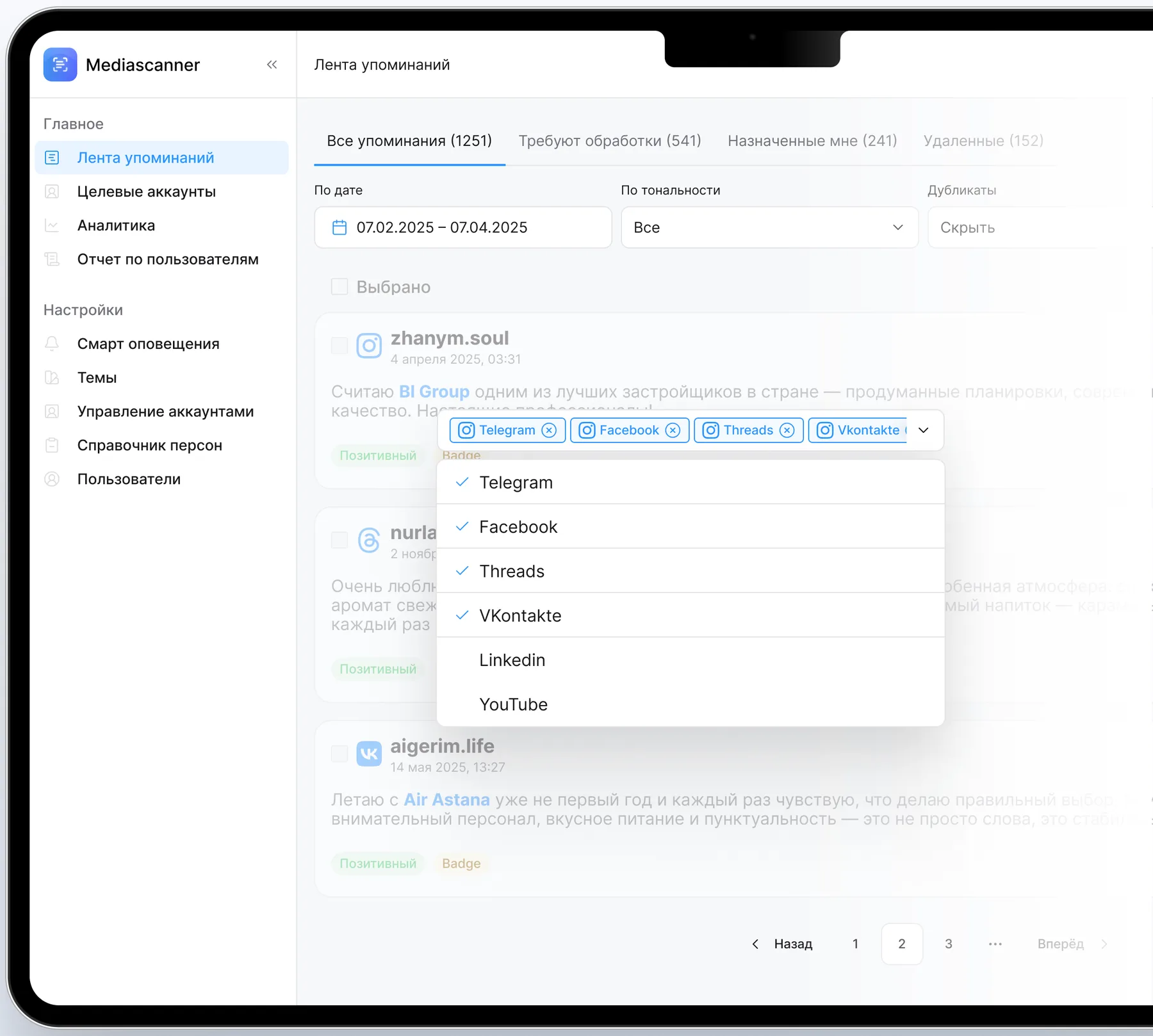The width and height of the screenshot is (1153, 1036).
Task: Collapse the sidebar with the double chevron
Action: [x=272, y=65]
